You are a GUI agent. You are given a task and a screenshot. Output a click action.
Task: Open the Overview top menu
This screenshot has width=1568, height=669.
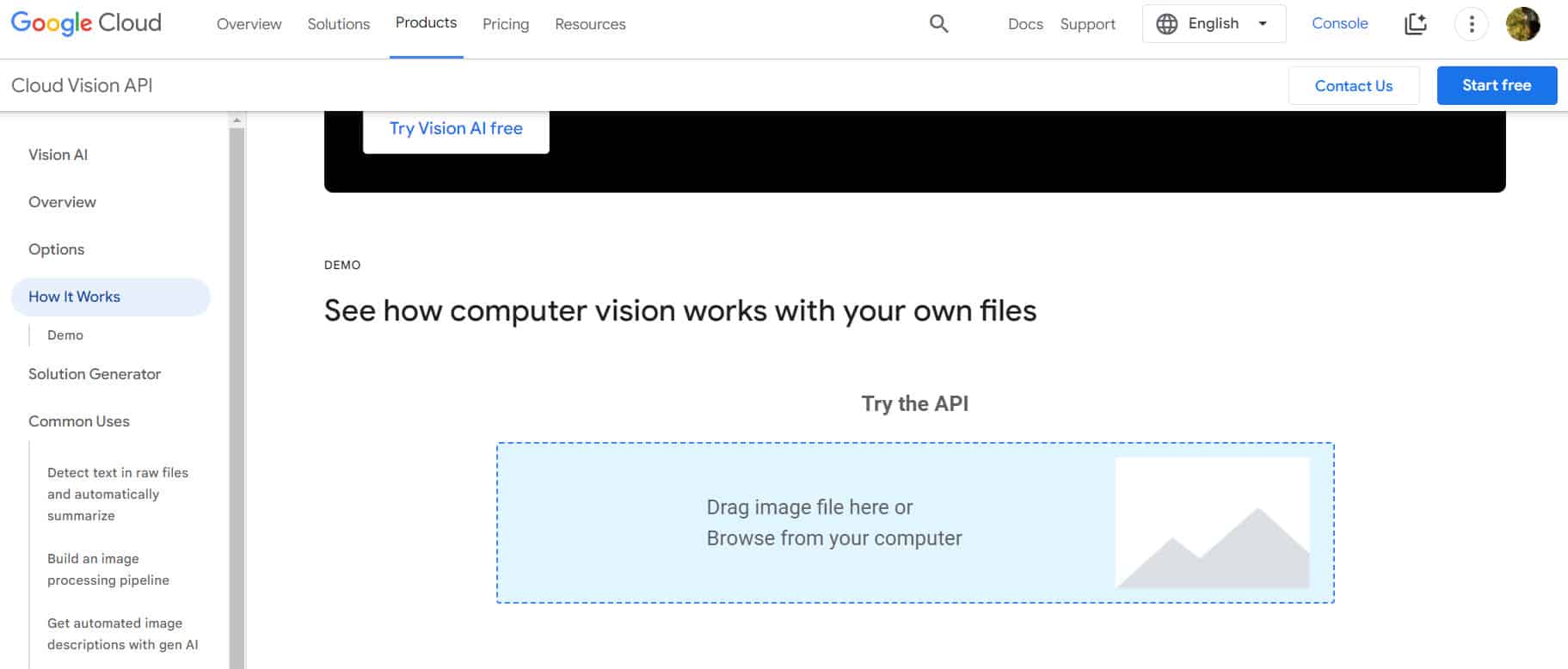tap(249, 24)
